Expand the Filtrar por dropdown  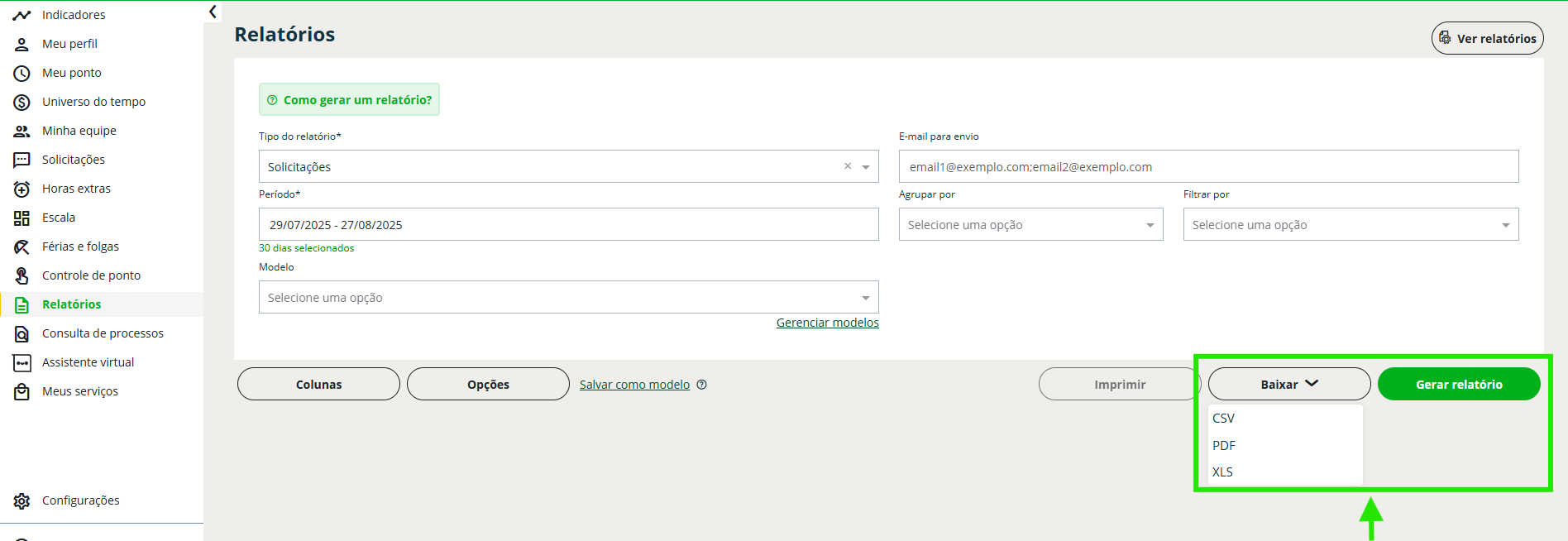pos(1350,225)
